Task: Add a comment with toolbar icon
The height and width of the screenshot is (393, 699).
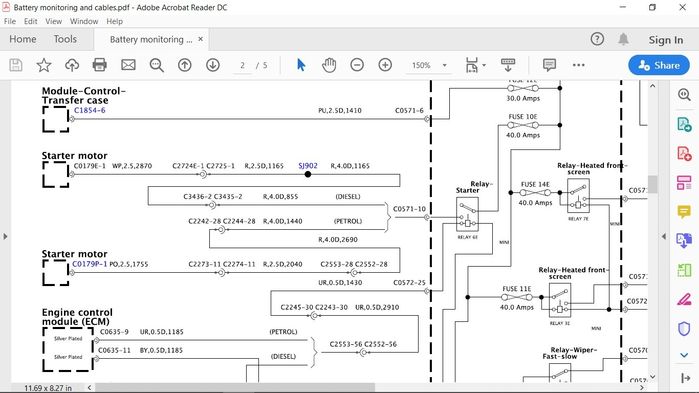Action: coord(549,65)
